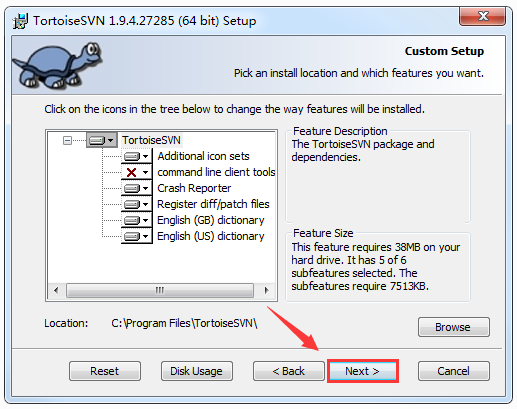517x409 pixels.
Task: Select Register diff/patch files feature
Action: pyautogui.click(x=213, y=204)
